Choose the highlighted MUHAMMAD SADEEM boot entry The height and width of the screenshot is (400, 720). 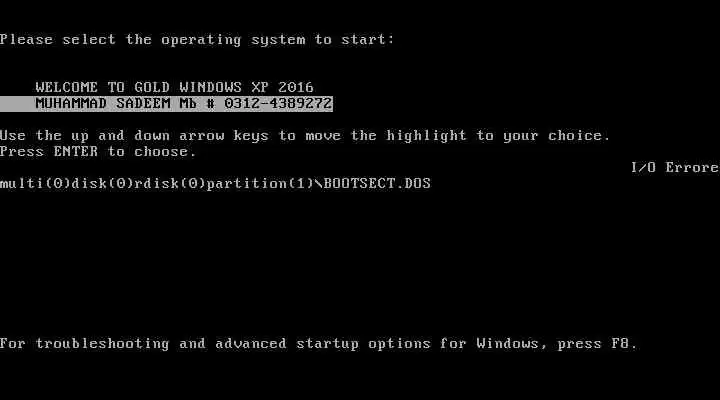(166, 104)
